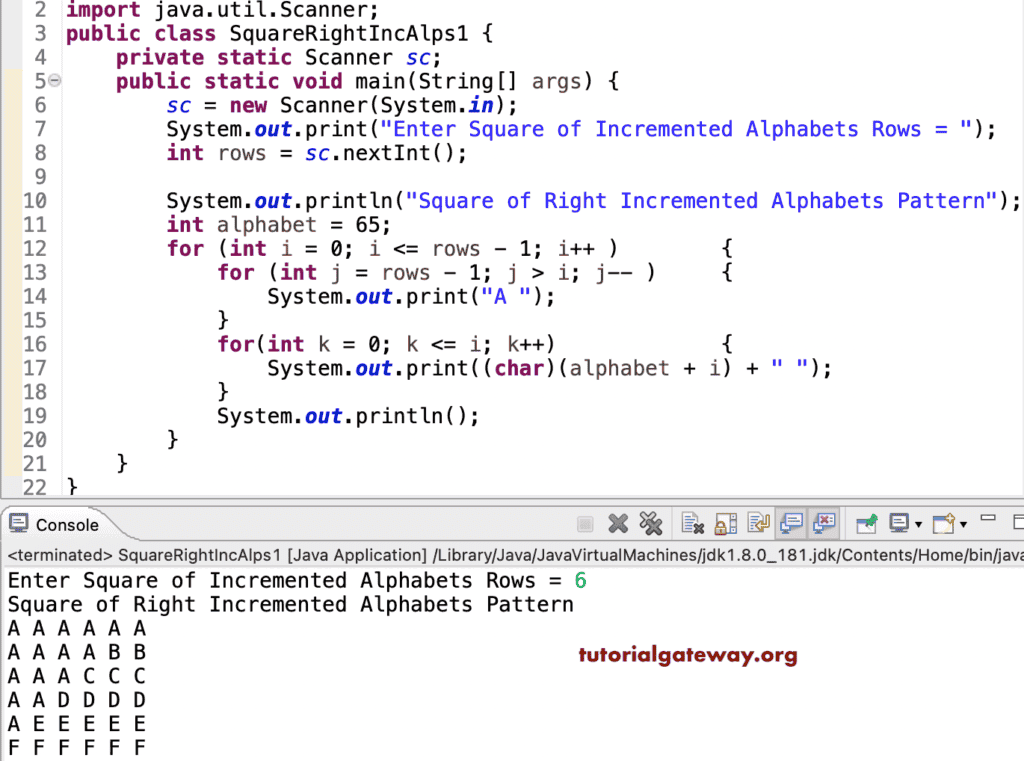Open the tutorialgateway.org link
The image size is (1024, 761).
click(x=688, y=655)
